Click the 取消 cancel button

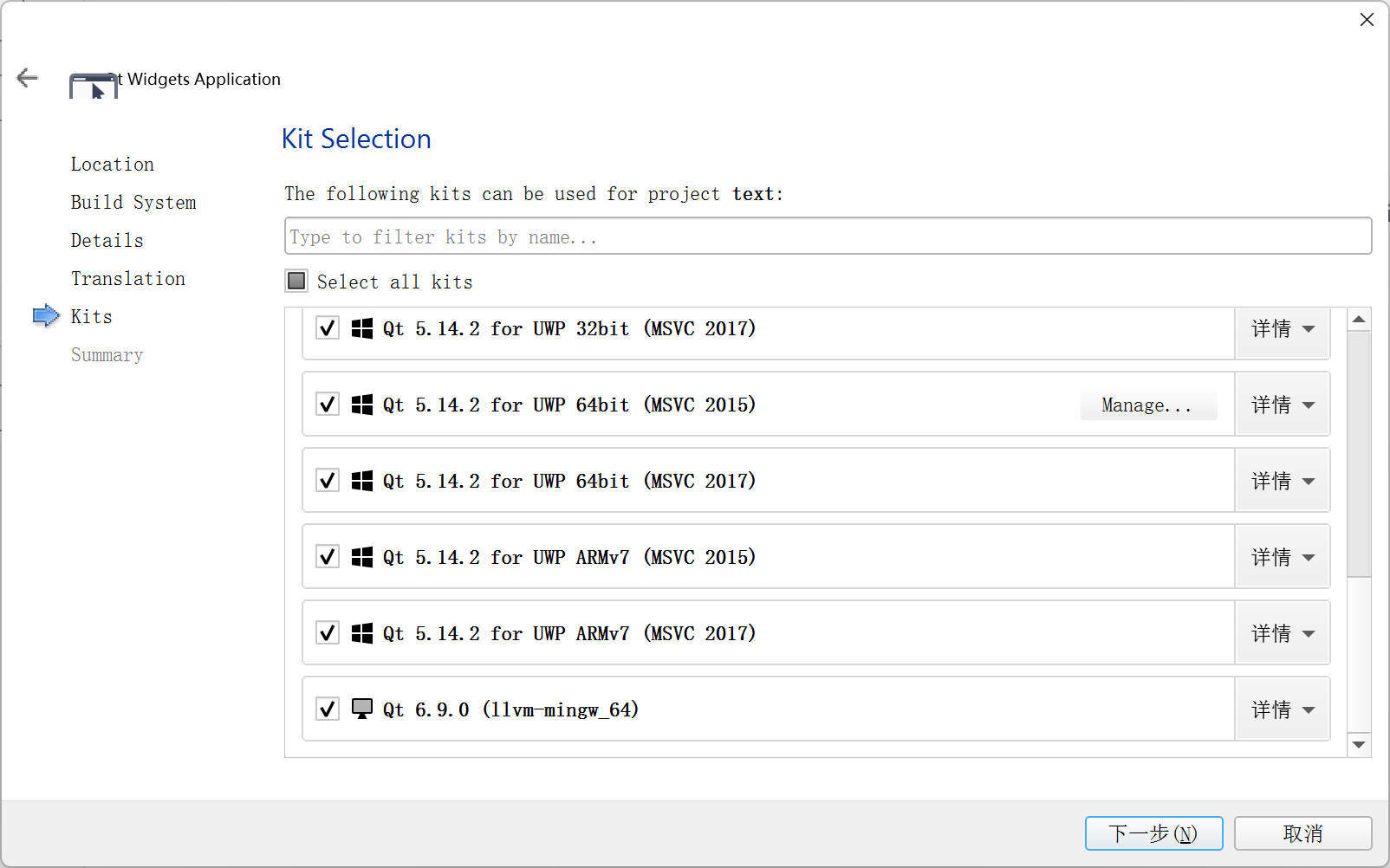pyautogui.click(x=1302, y=833)
